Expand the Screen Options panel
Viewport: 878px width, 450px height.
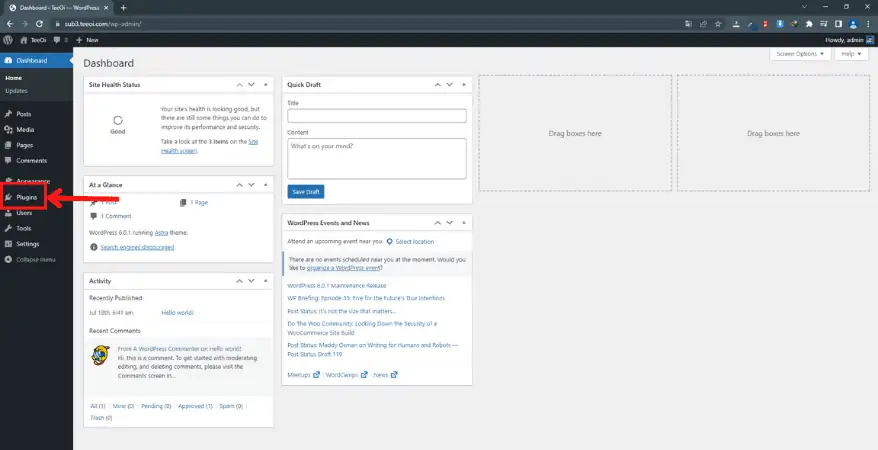coord(800,54)
